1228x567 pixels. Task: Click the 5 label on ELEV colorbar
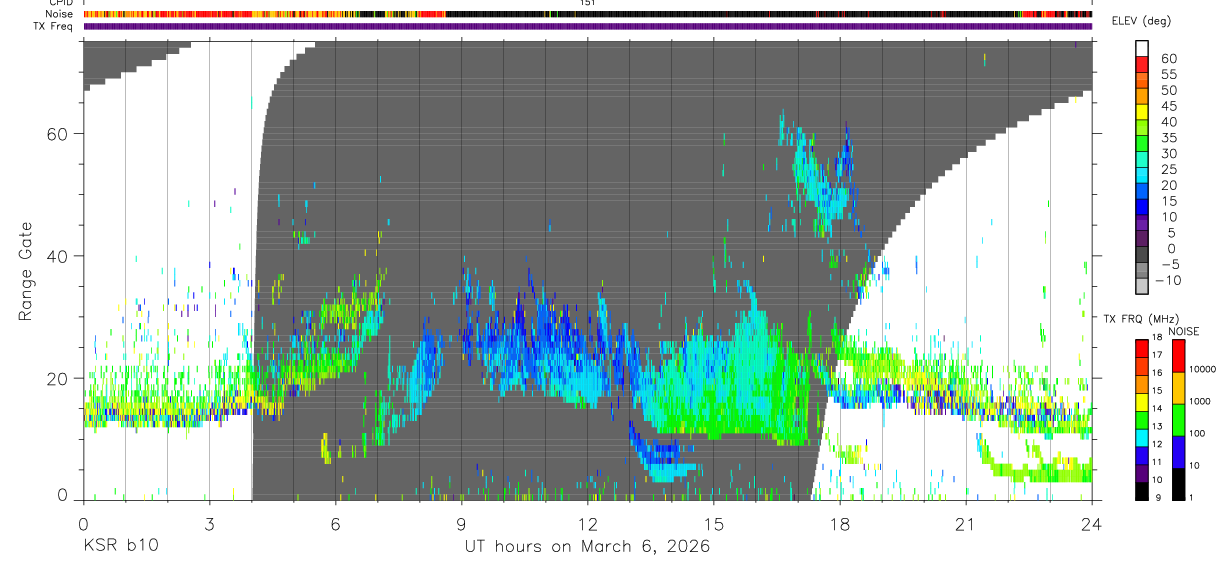pos(1172,233)
